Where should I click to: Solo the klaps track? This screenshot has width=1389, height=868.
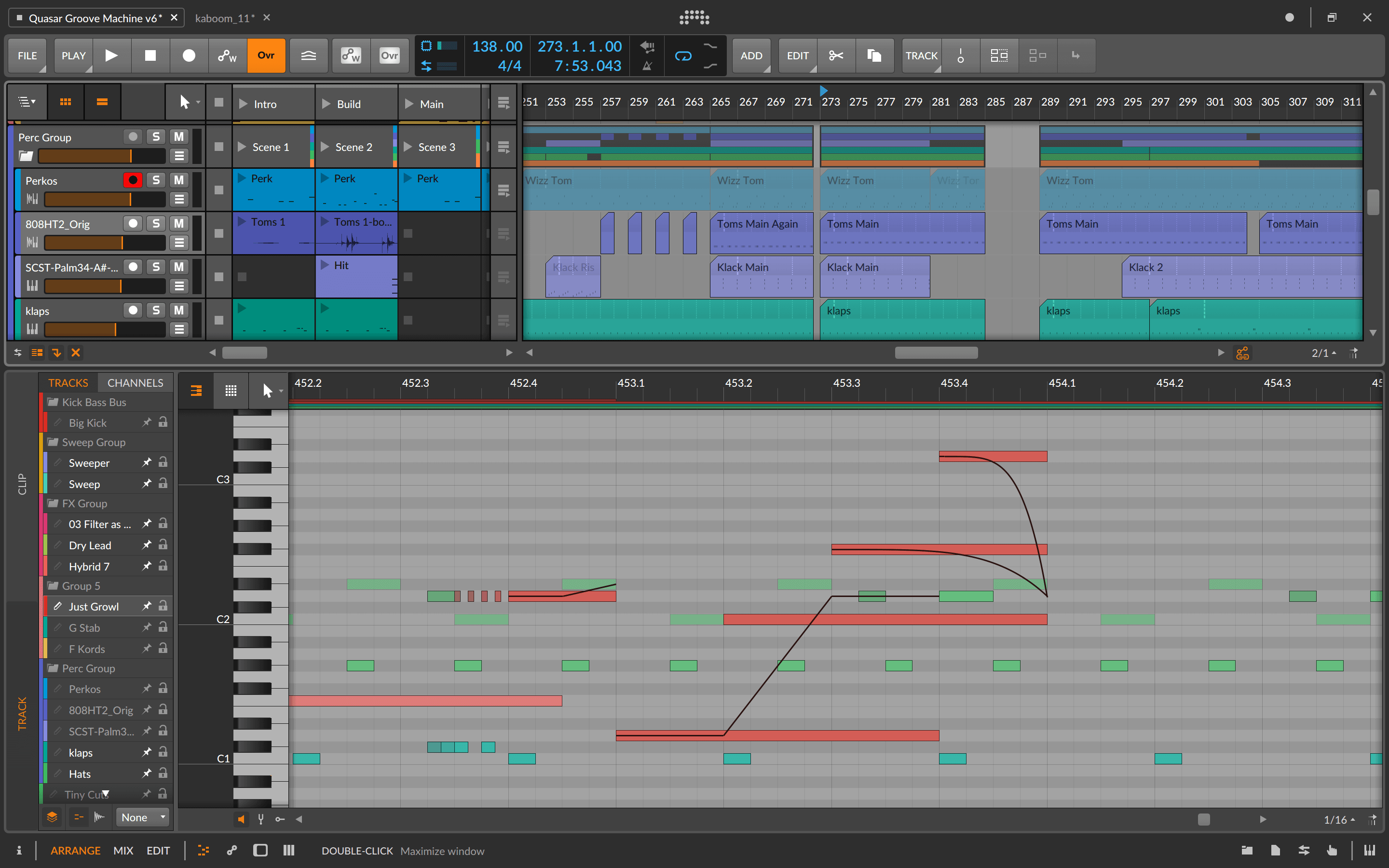pyautogui.click(x=156, y=311)
